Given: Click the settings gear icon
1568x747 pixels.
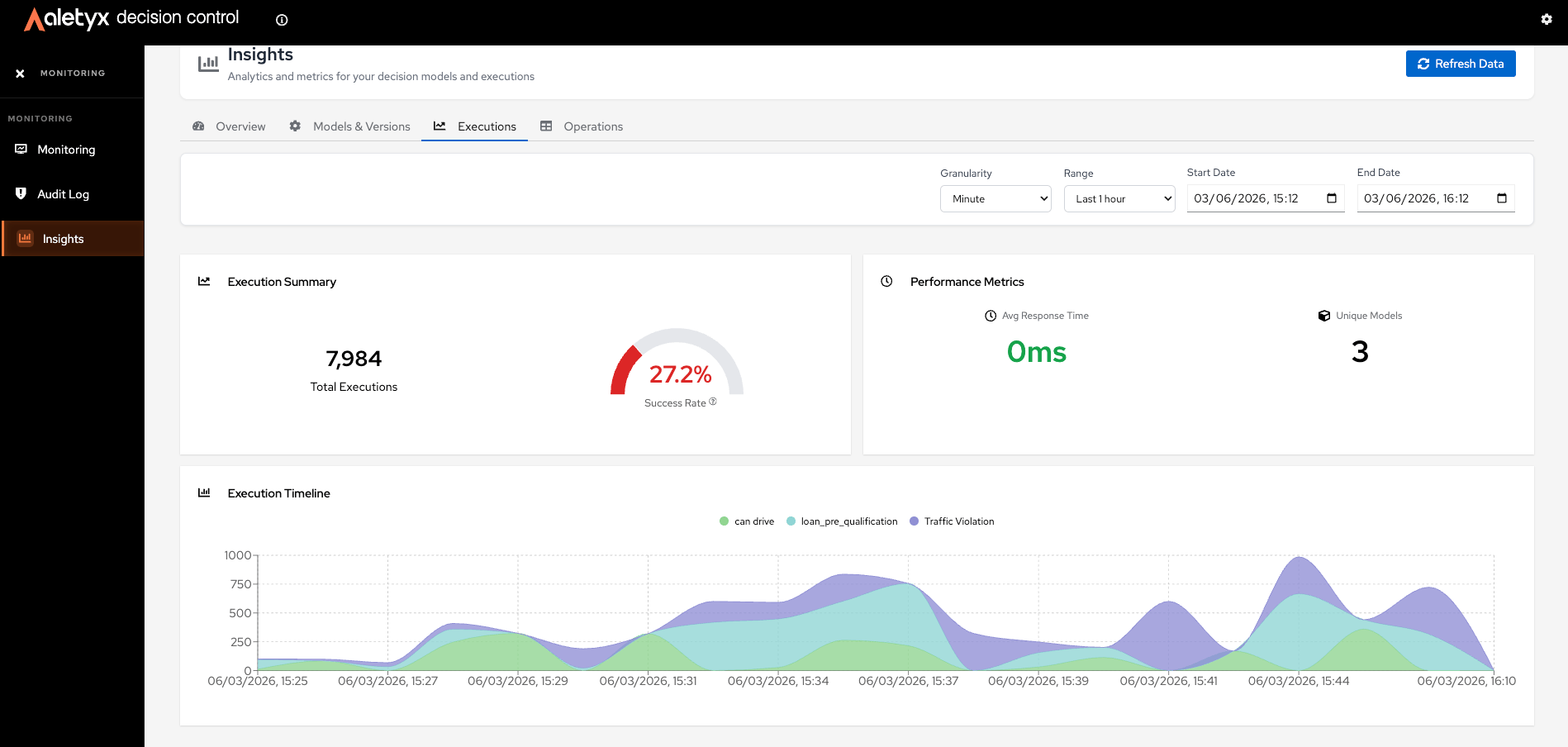Looking at the screenshot, I should point(1547,19).
